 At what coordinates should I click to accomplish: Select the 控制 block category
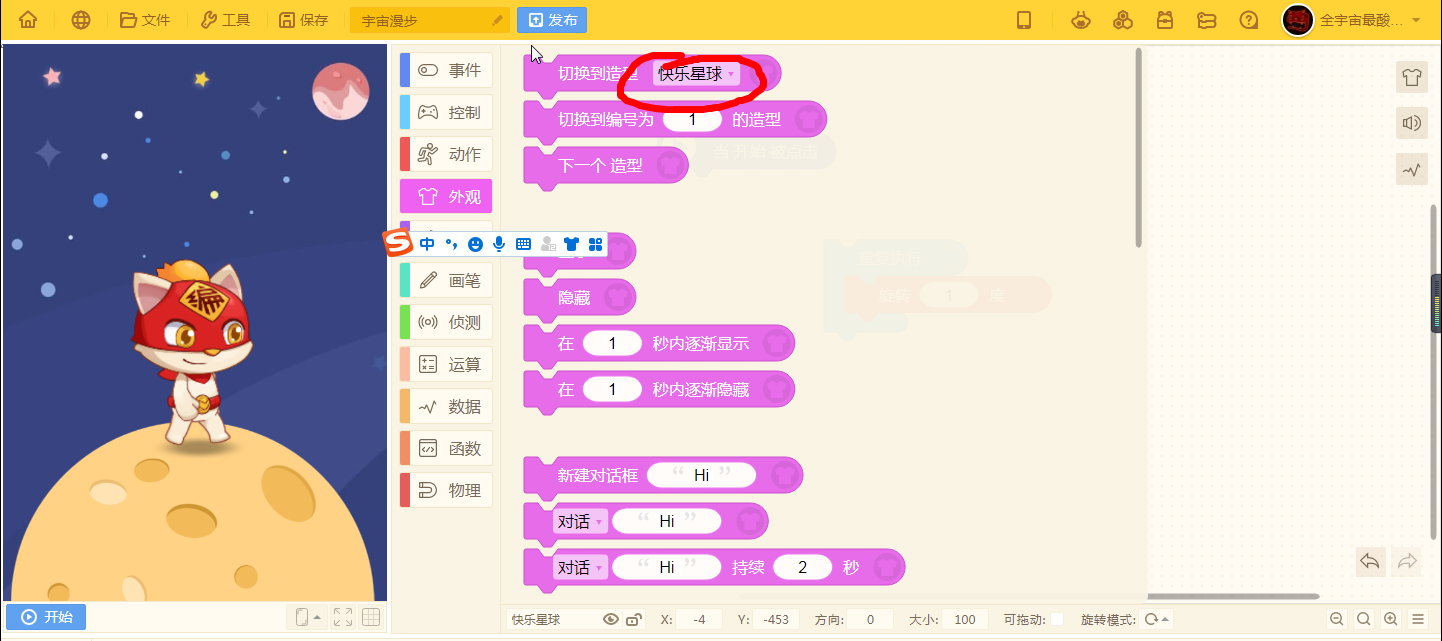click(x=446, y=112)
